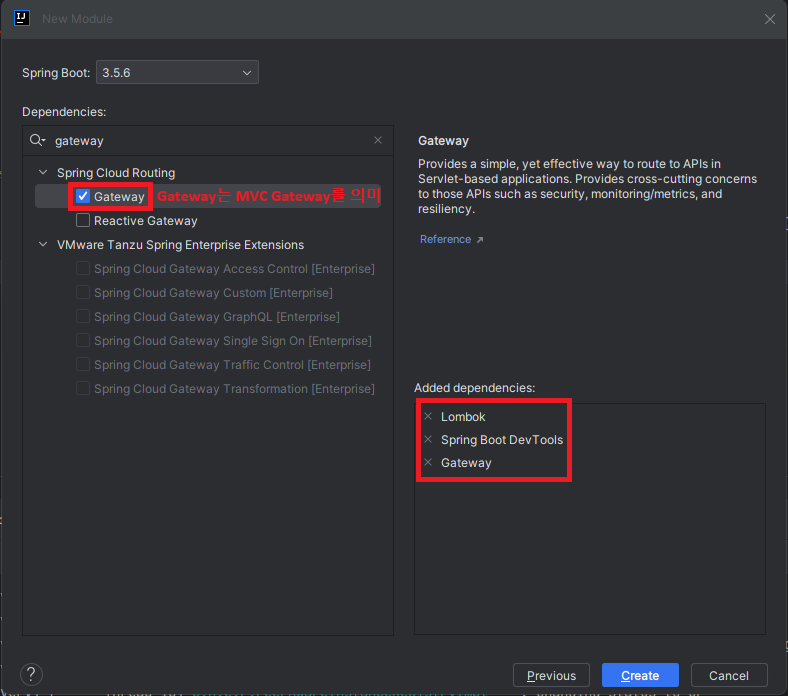
Task: Collapse the Spring Cloud Routing group
Action: pos(43,172)
